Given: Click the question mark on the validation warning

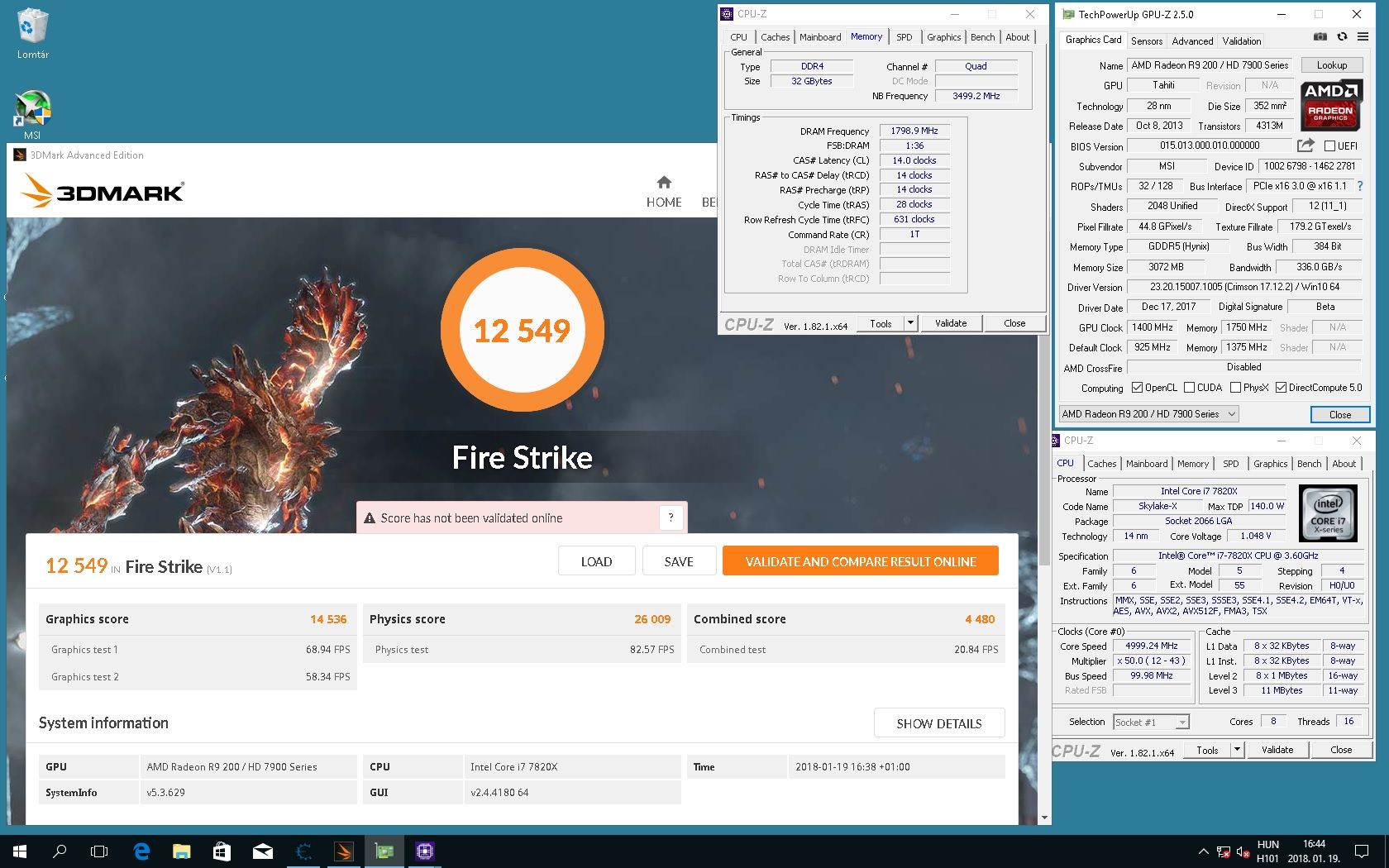Looking at the screenshot, I should pyautogui.click(x=671, y=517).
